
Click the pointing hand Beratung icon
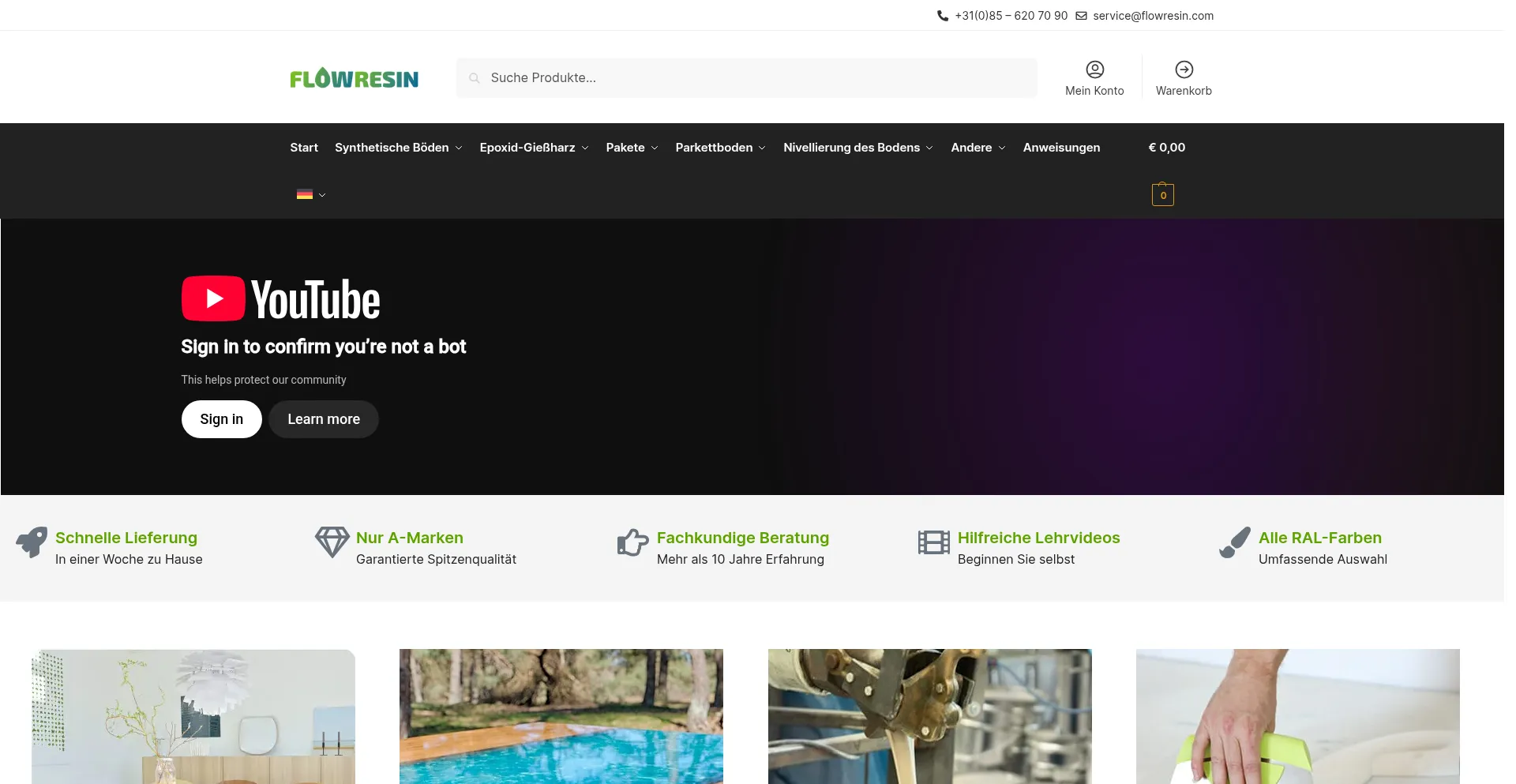pyautogui.click(x=633, y=542)
